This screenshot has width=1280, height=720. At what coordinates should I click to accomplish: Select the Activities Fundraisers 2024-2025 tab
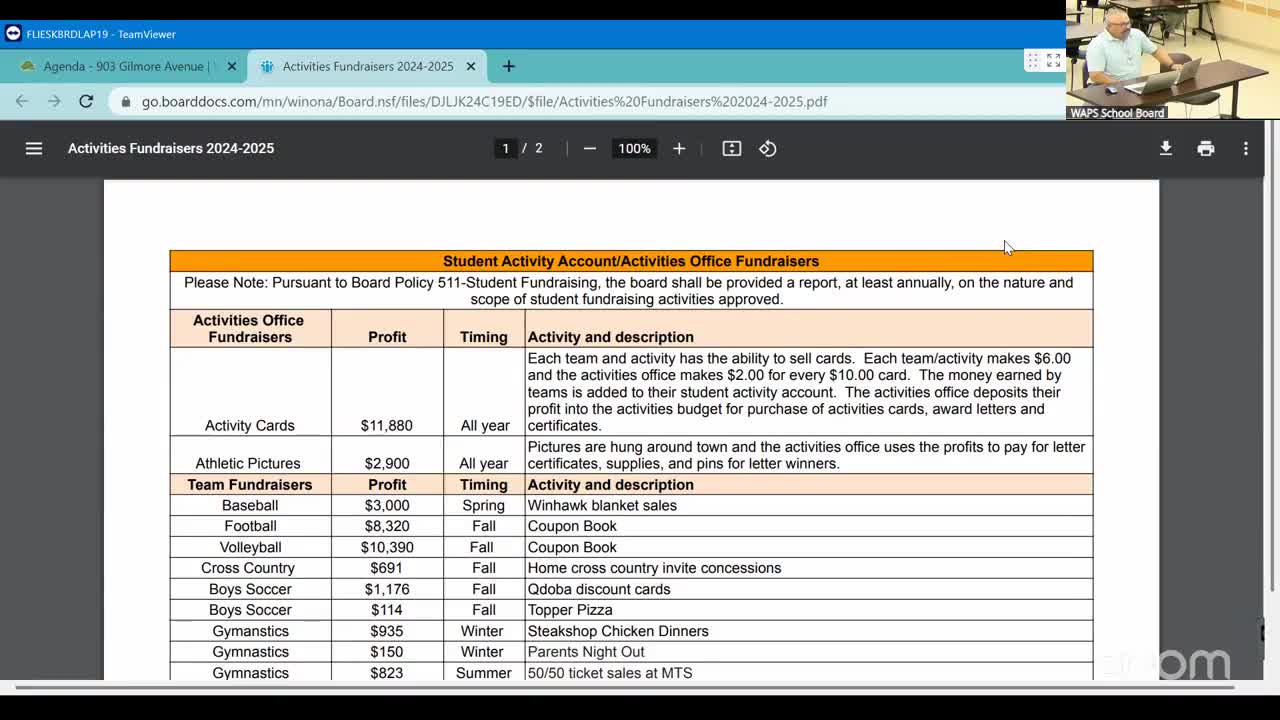[366, 66]
